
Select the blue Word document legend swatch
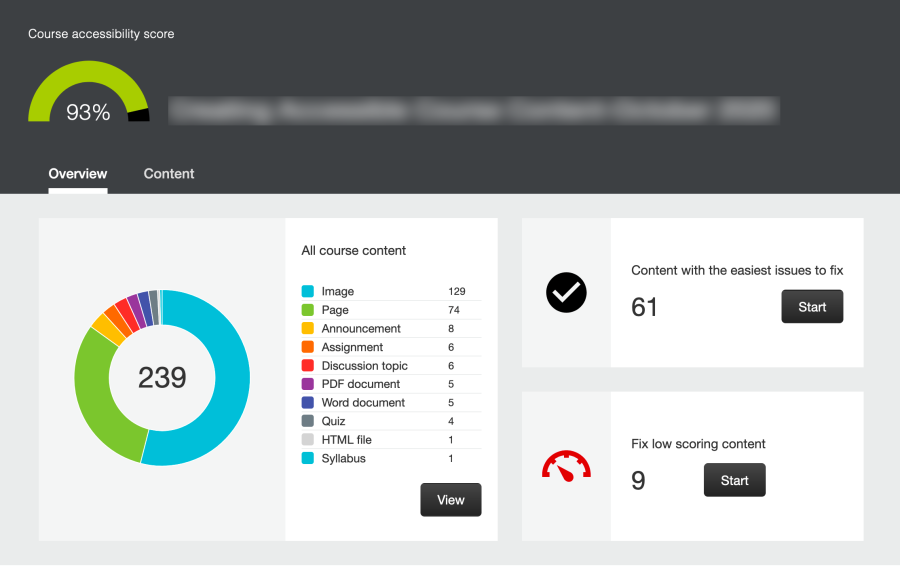[308, 402]
